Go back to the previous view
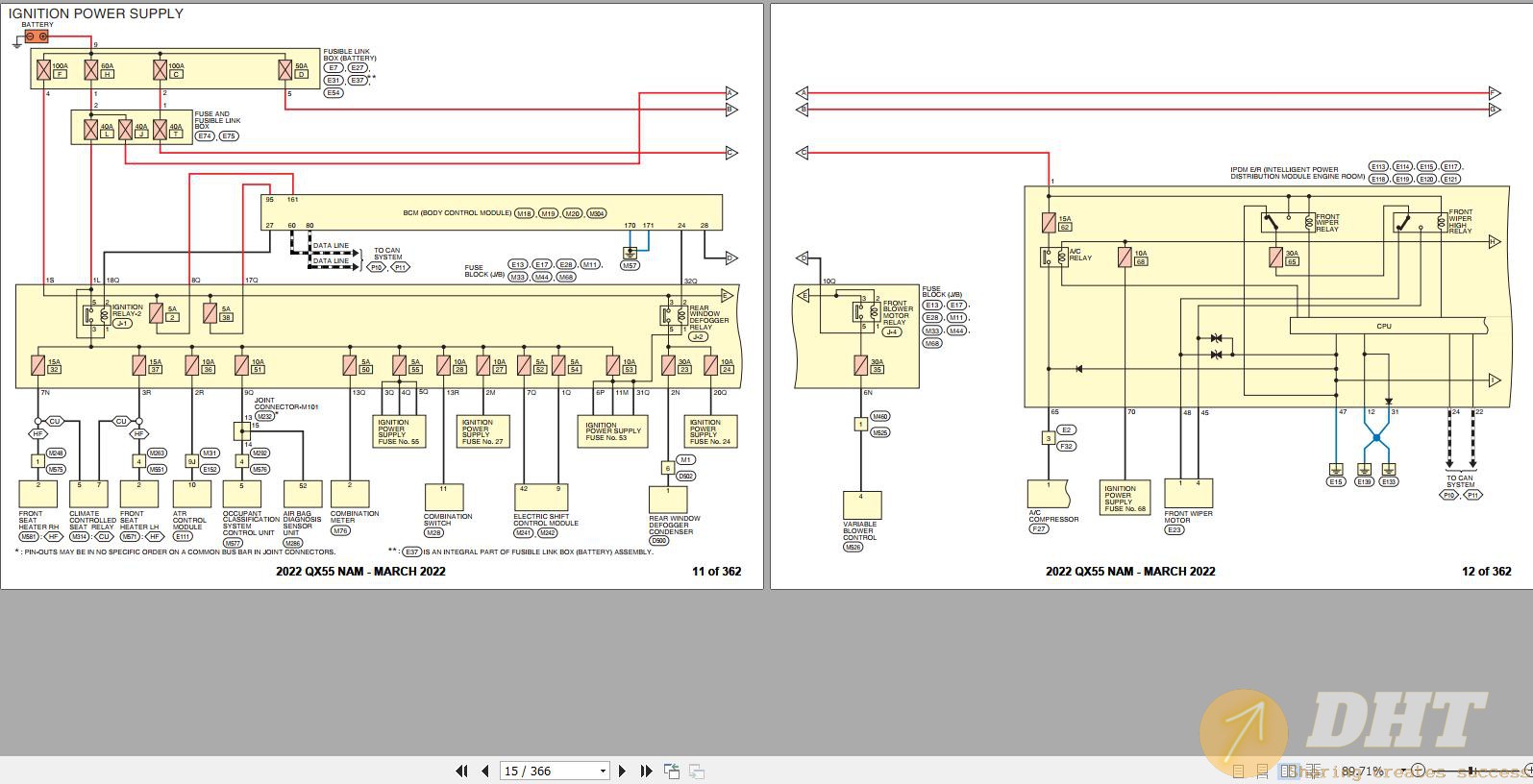The height and width of the screenshot is (784, 1533). point(672,771)
